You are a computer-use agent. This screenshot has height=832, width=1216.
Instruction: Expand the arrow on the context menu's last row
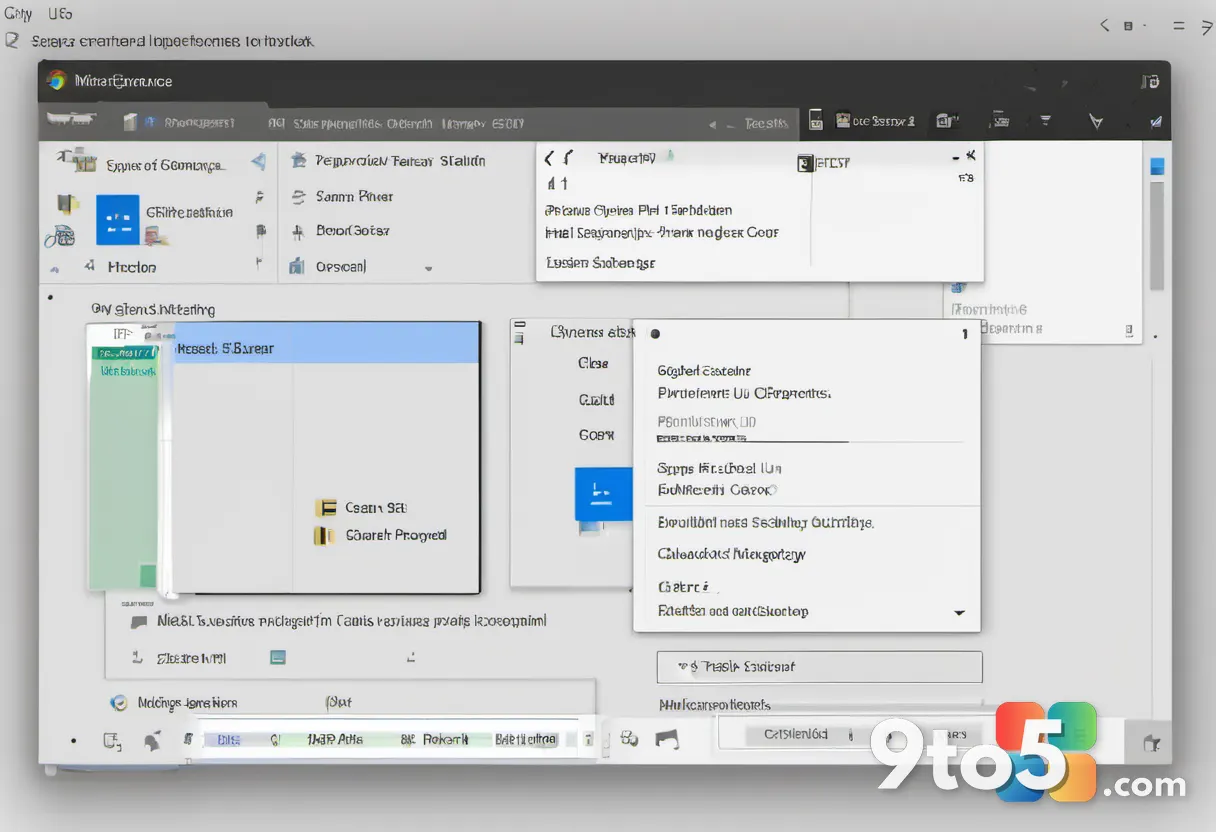[x=959, y=612]
